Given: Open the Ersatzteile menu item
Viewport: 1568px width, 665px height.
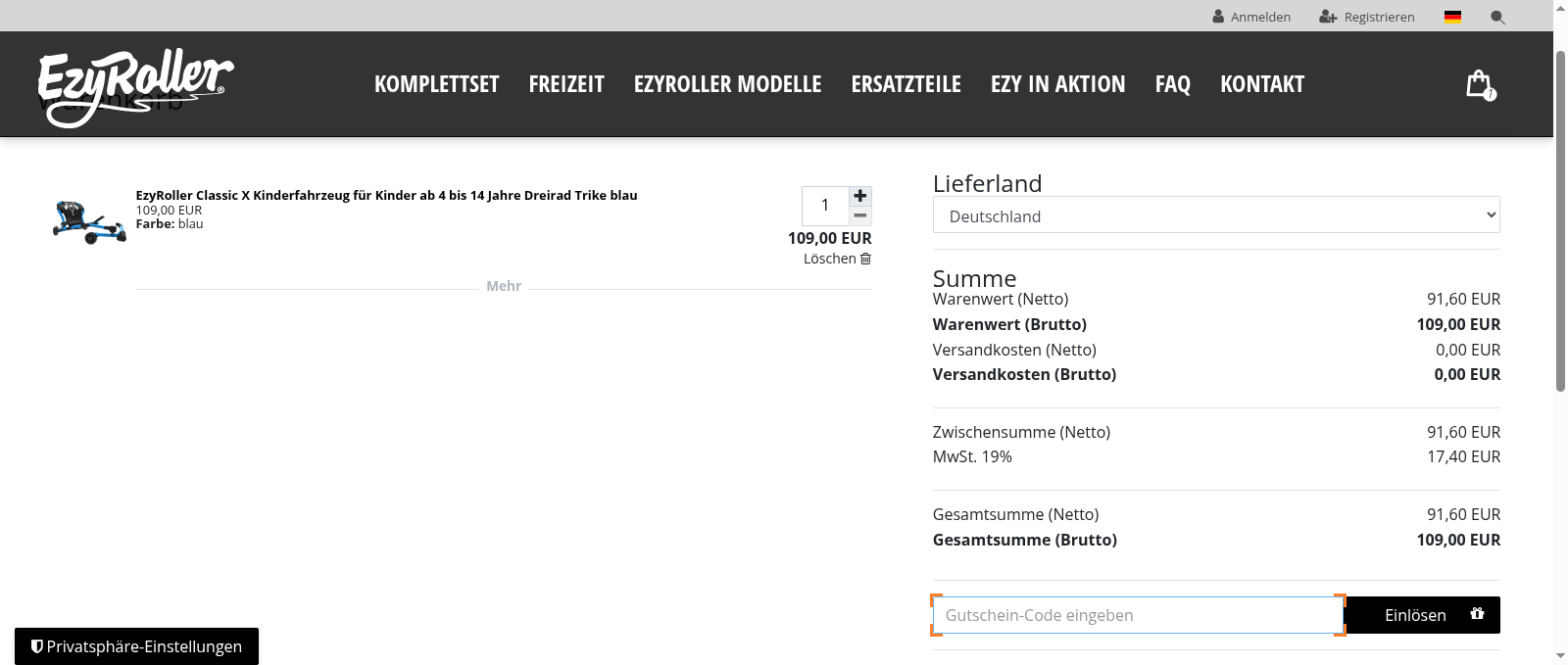Looking at the screenshot, I should coord(906,84).
